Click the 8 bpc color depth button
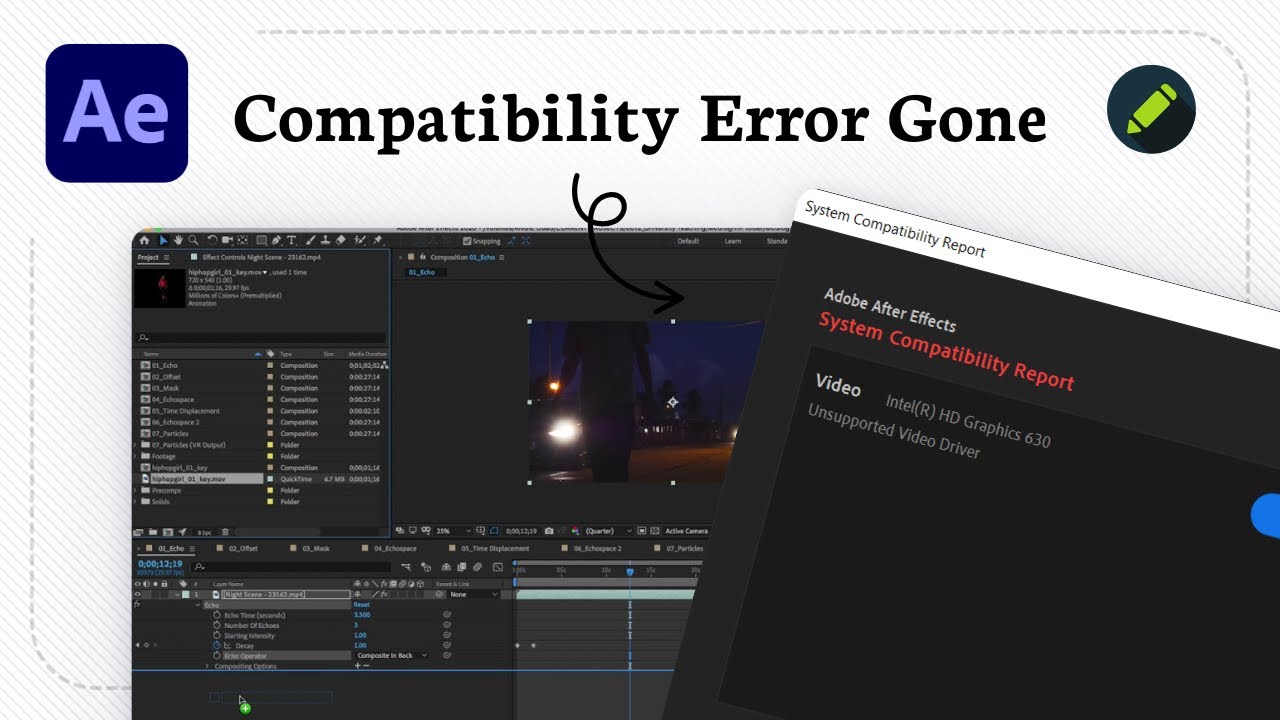The image size is (1280, 720). 204,533
